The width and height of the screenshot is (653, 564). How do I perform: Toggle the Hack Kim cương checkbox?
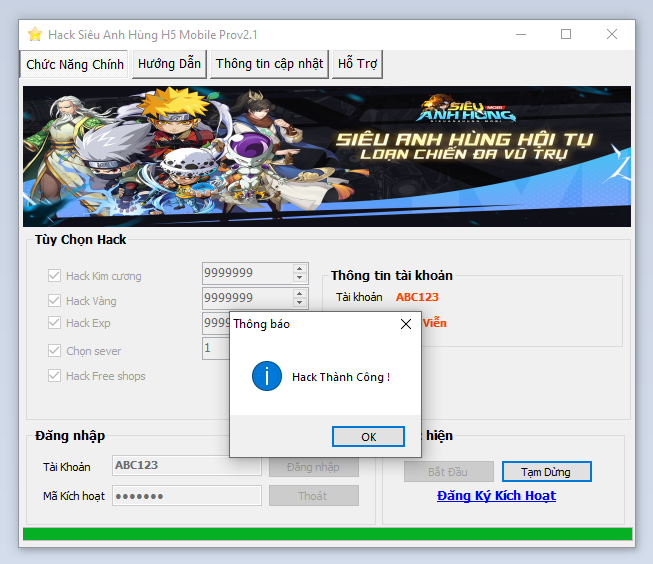54,276
